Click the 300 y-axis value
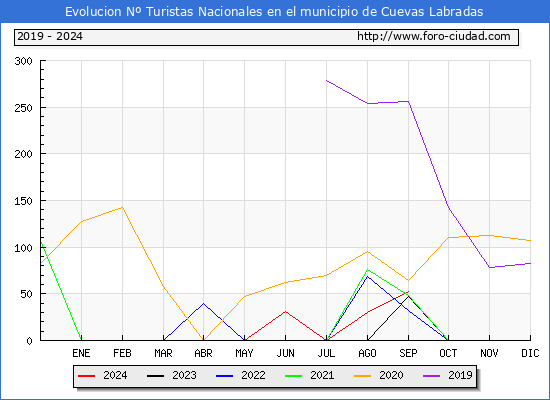The image size is (550, 400). pos(24,61)
